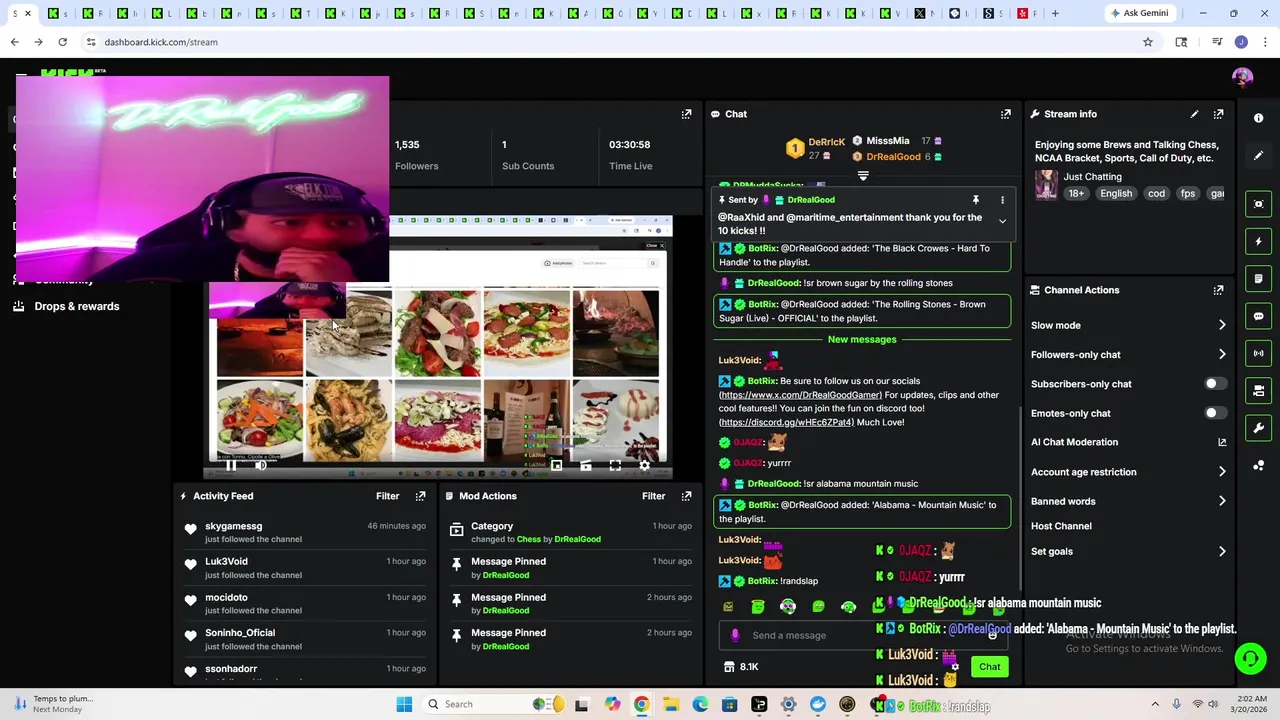Viewport: 1280px width, 720px height.
Task: Click the Chat send button
Action: click(x=989, y=667)
